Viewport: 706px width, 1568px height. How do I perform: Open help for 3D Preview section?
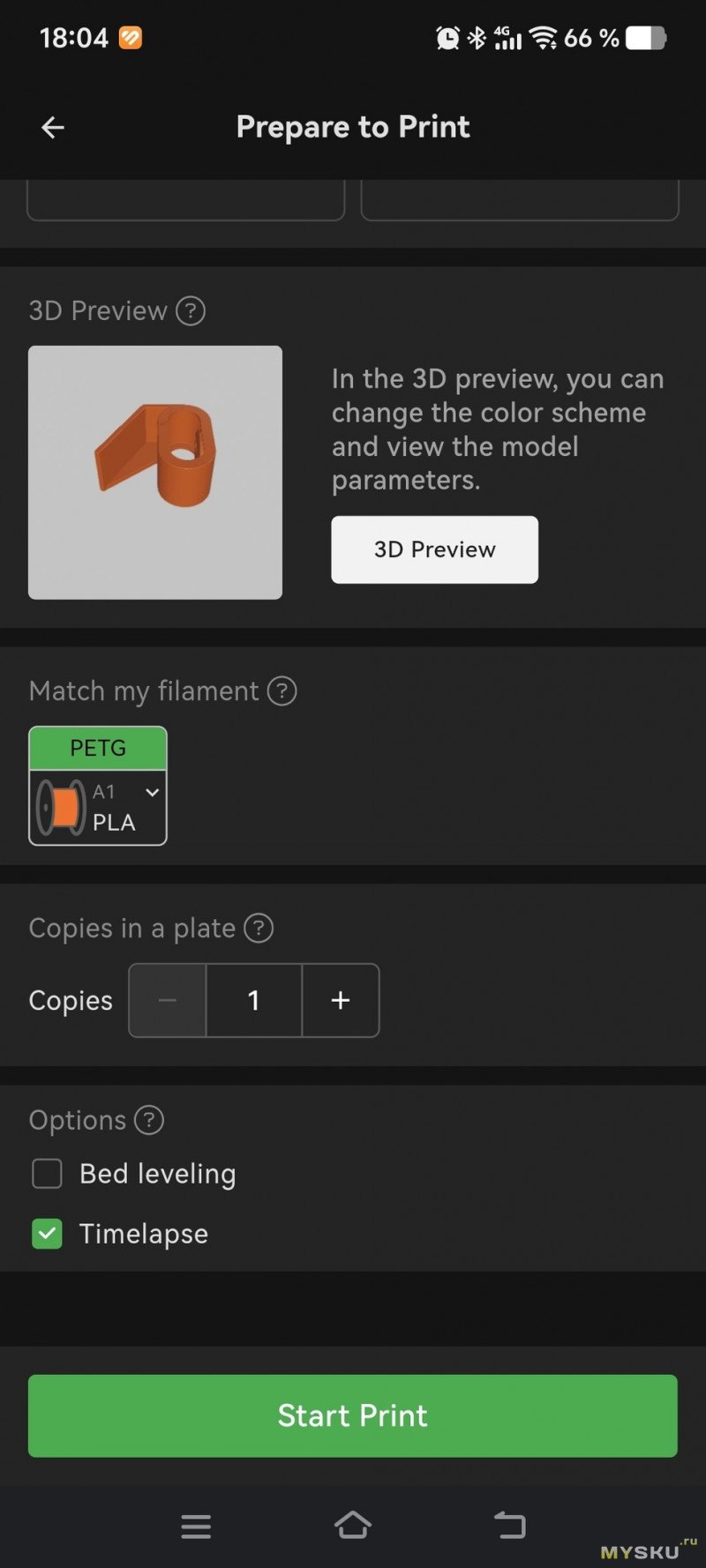point(191,310)
